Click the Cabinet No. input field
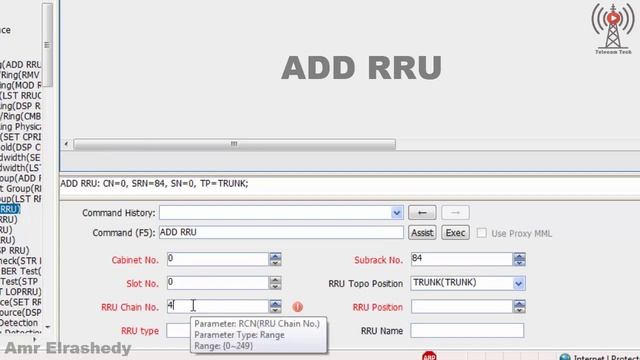640x360 pixels. (218, 259)
